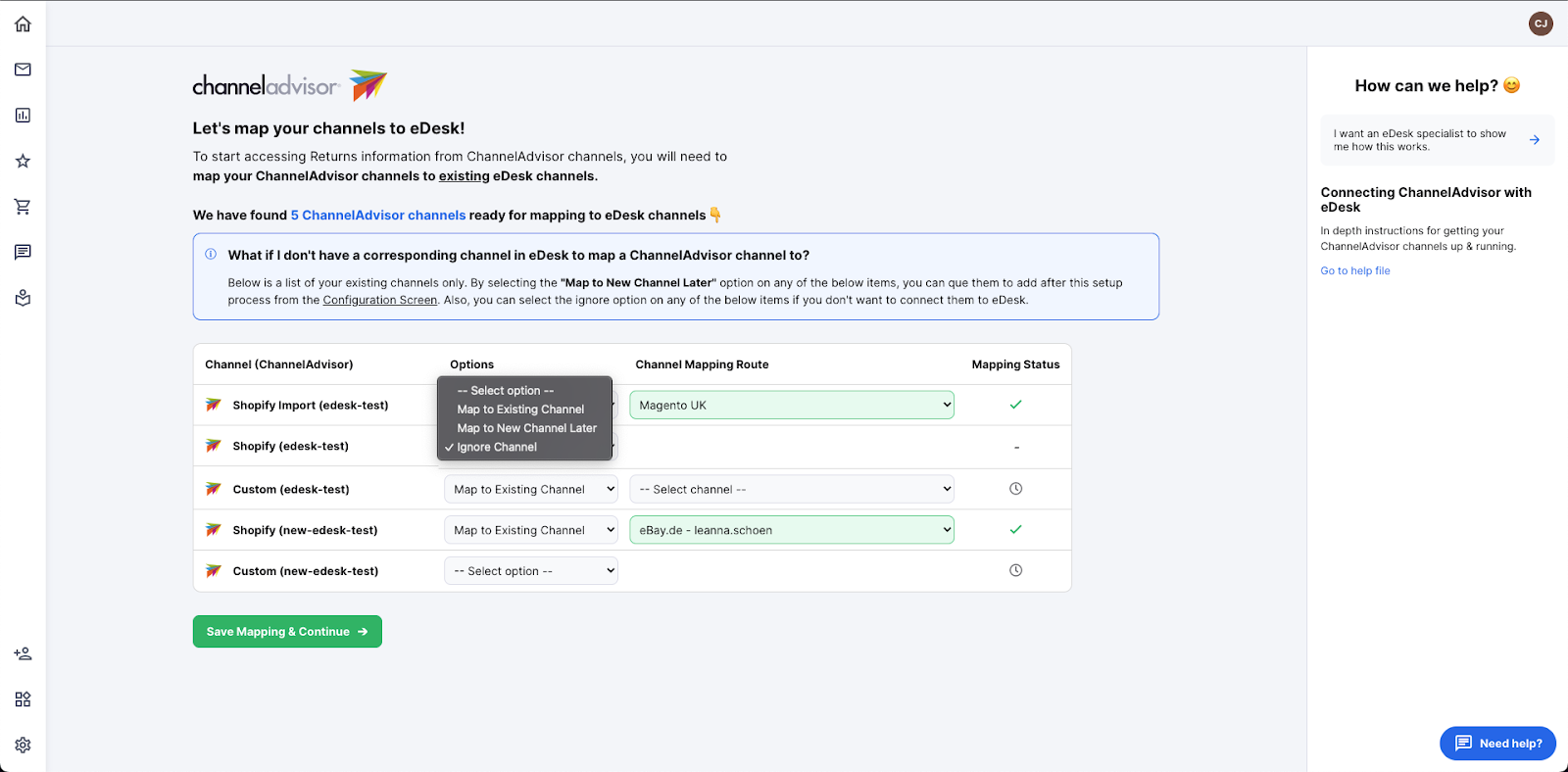Image resolution: width=1568 pixels, height=772 pixels.
Task: Click the underlined word 'existing'
Action: pyautogui.click(x=464, y=176)
